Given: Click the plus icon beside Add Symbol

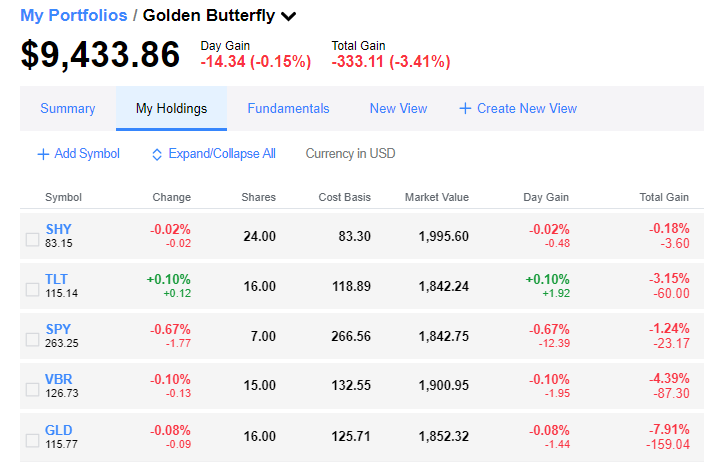Looking at the screenshot, I should click(x=43, y=154).
